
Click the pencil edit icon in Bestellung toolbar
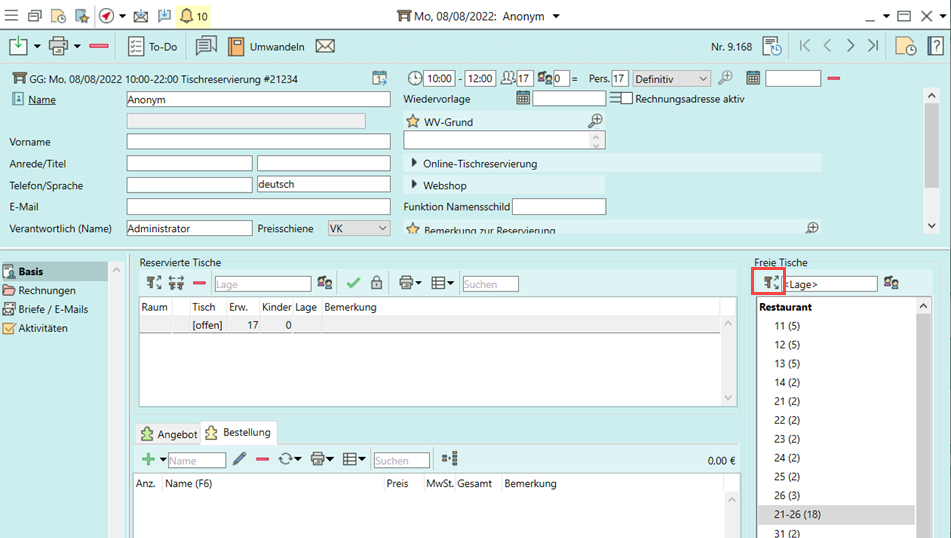tap(239, 459)
